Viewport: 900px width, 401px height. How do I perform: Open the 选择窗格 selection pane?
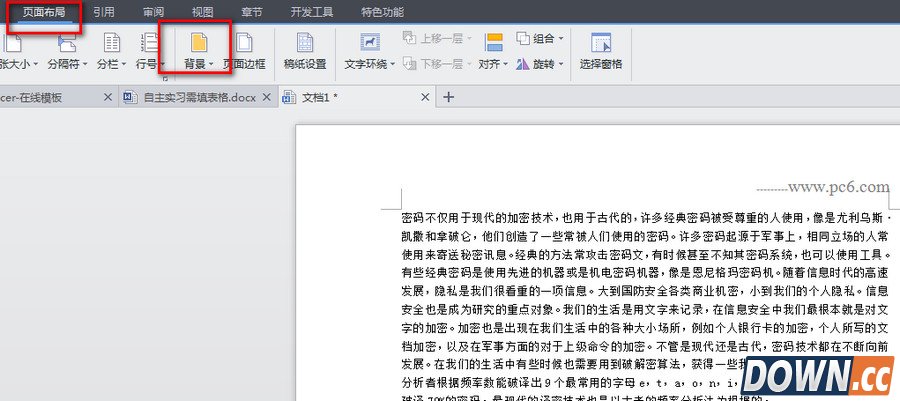601,50
